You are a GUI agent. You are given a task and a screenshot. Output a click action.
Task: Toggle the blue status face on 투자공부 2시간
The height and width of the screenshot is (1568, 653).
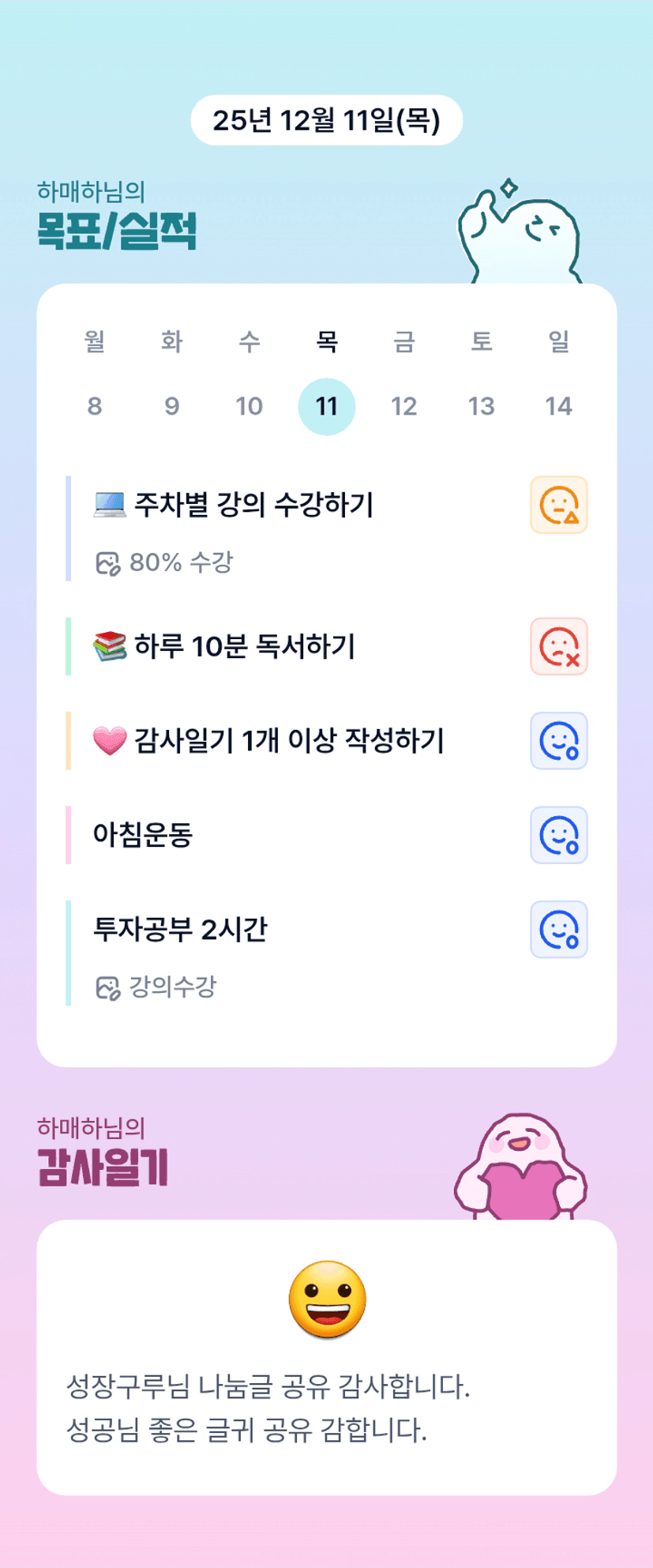click(x=559, y=930)
